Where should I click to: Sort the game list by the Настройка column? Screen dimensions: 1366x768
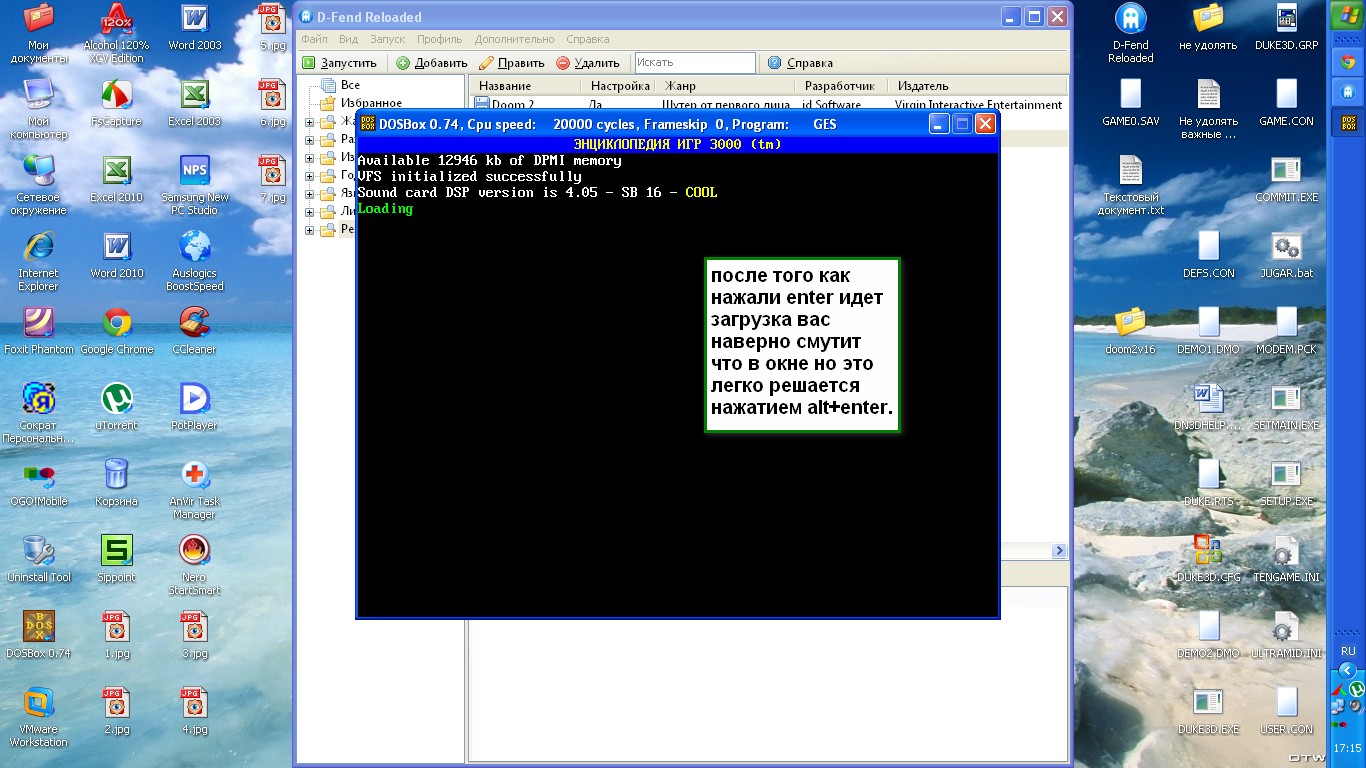[x=618, y=86]
